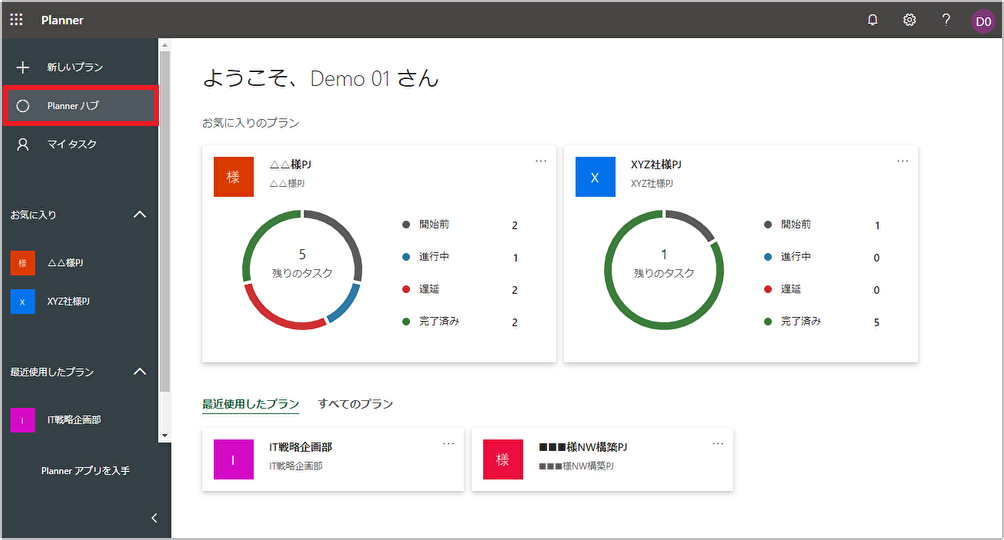Click △△様PJ donut chart
The image size is (1004, 540).
click(302, 270)
